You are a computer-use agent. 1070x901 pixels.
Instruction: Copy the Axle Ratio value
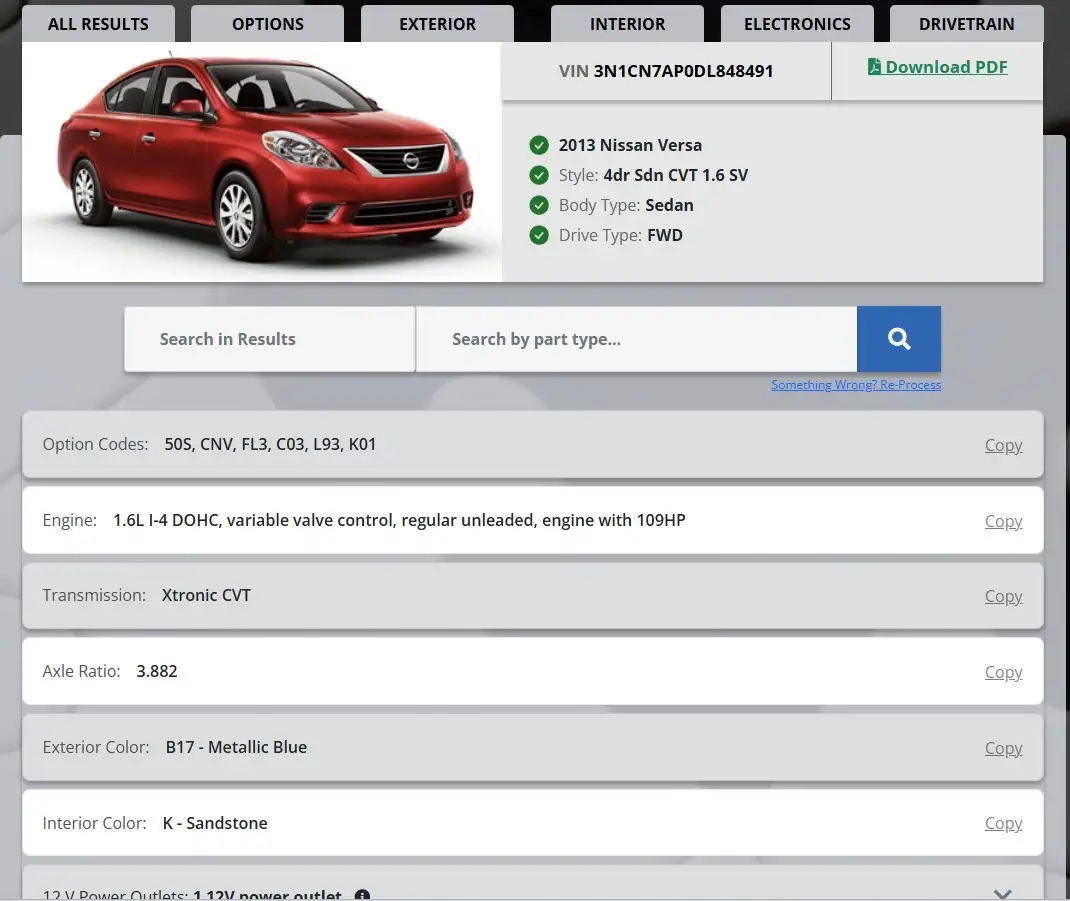click(1003, 672)
